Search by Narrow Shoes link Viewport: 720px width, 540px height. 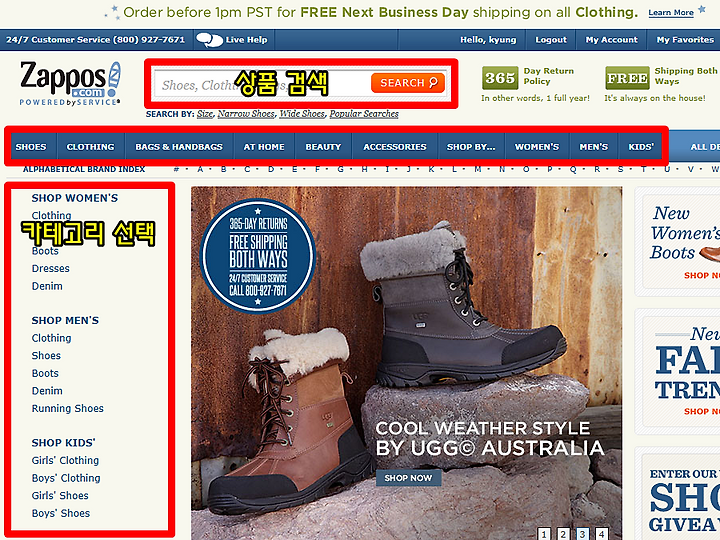[x=246, y=114]
